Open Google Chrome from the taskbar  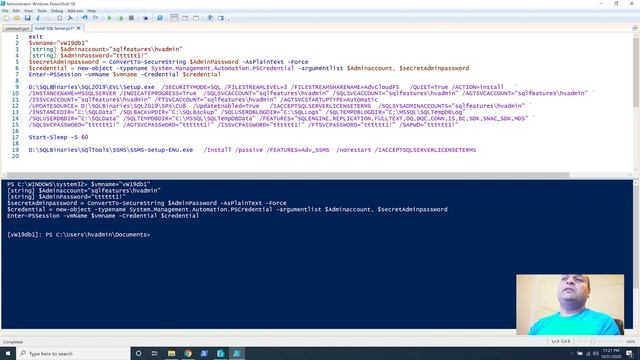pyautogui.click(x=188, y=353)
